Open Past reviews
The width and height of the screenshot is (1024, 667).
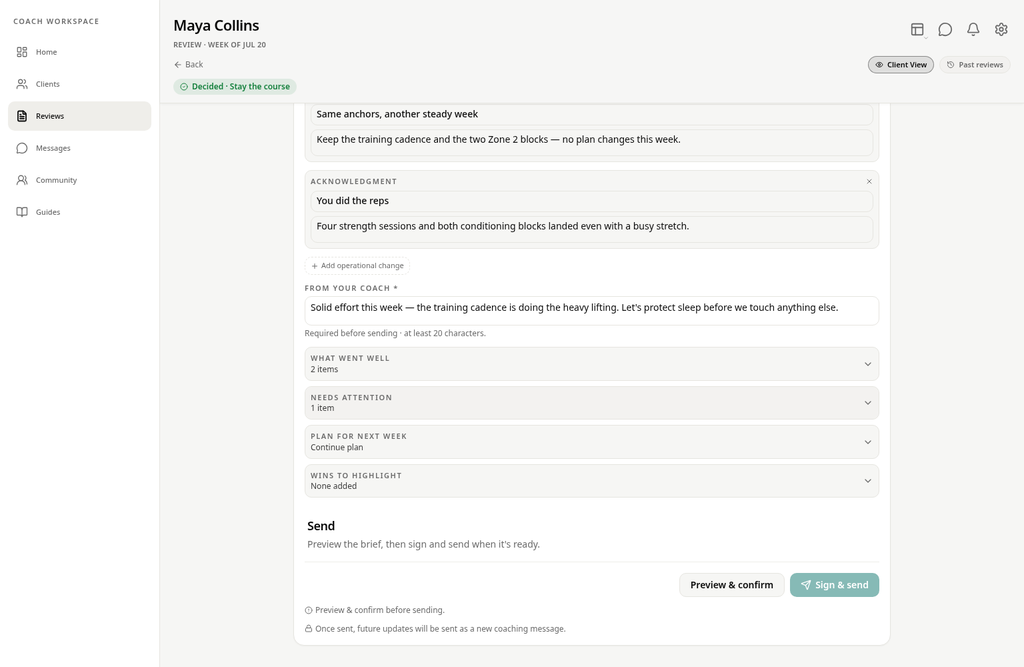point(974,65)
